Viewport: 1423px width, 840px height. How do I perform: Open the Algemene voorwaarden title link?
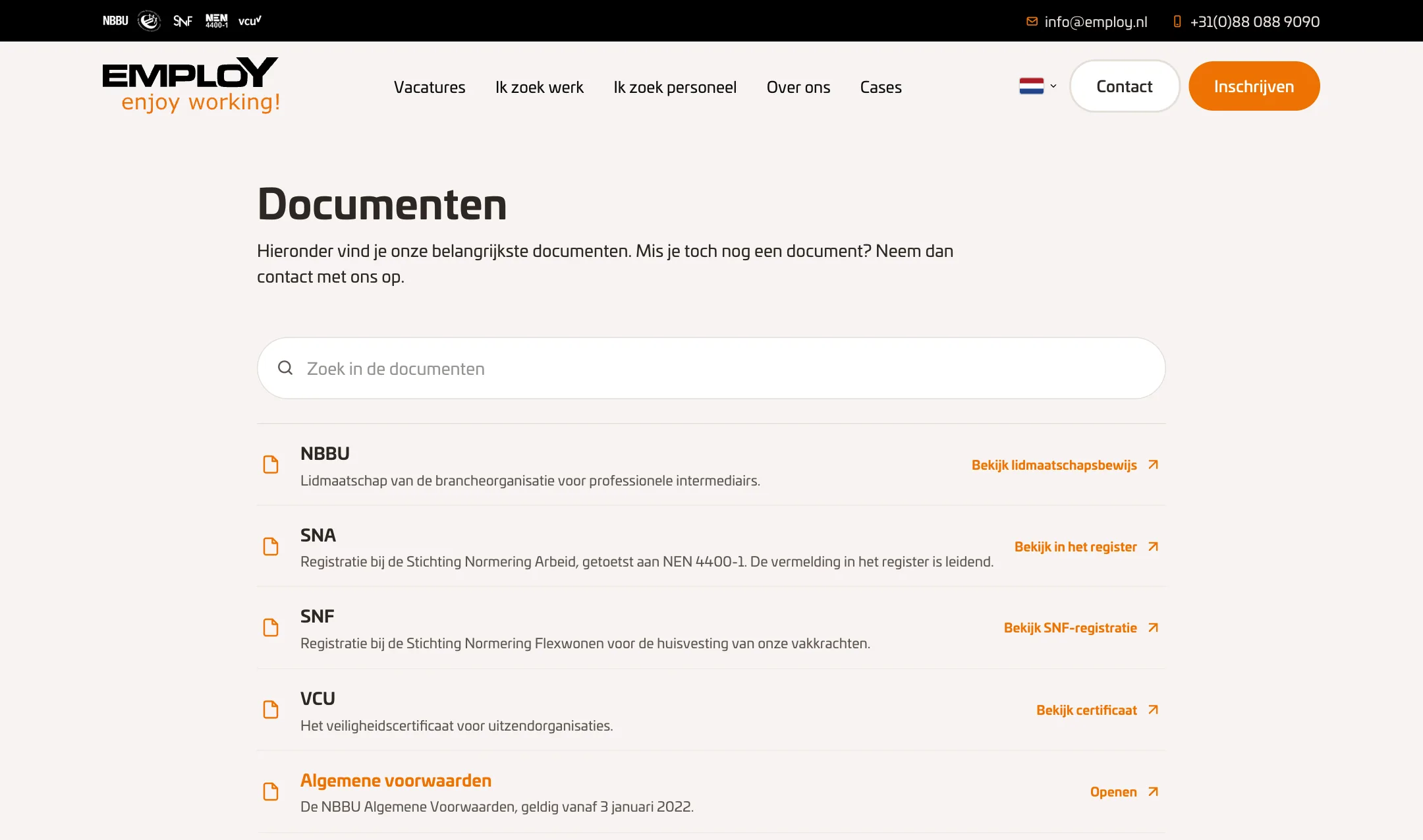click(396, 781)
